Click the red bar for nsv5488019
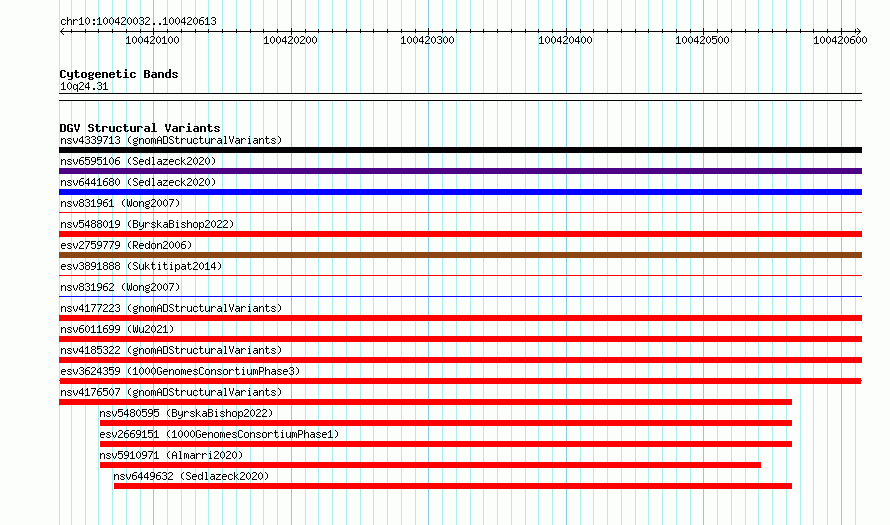 point(460,234)
